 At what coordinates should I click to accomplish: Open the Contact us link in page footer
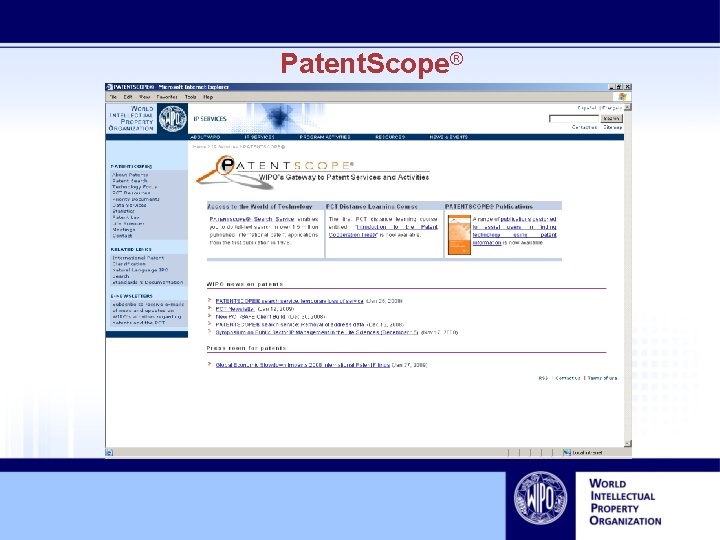pos(568,378)
